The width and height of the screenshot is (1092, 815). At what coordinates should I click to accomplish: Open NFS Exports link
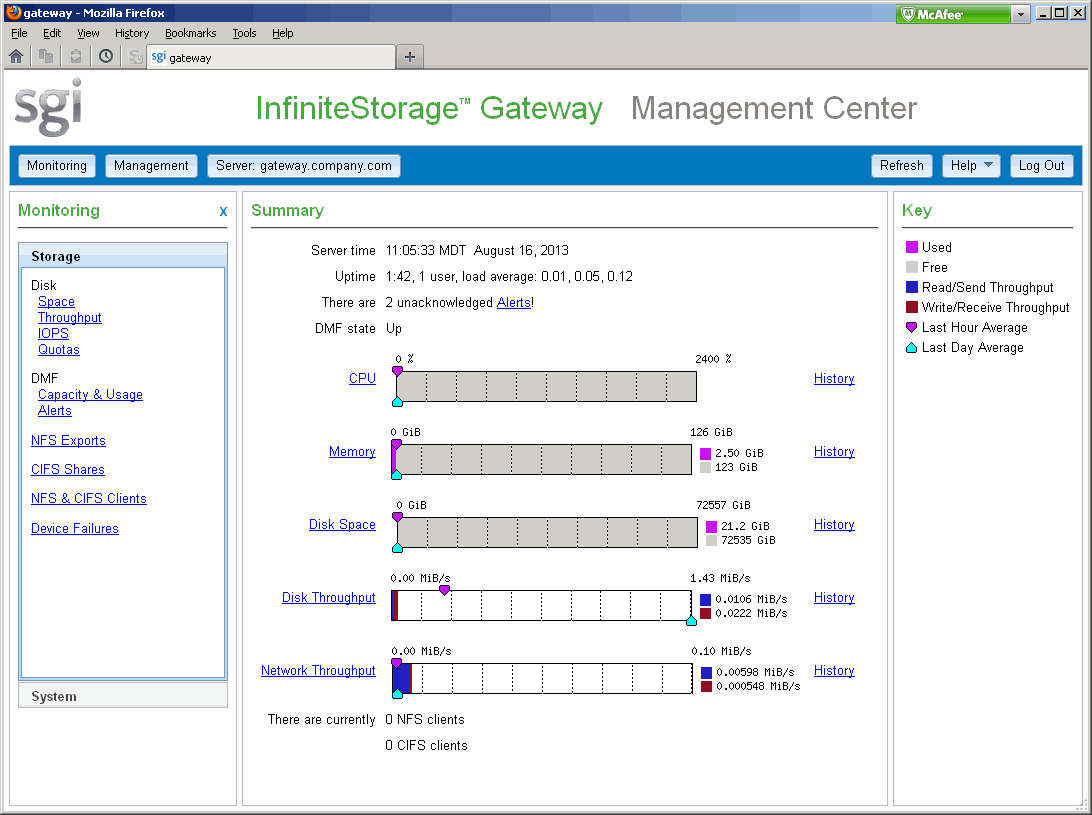pos(68,441)
